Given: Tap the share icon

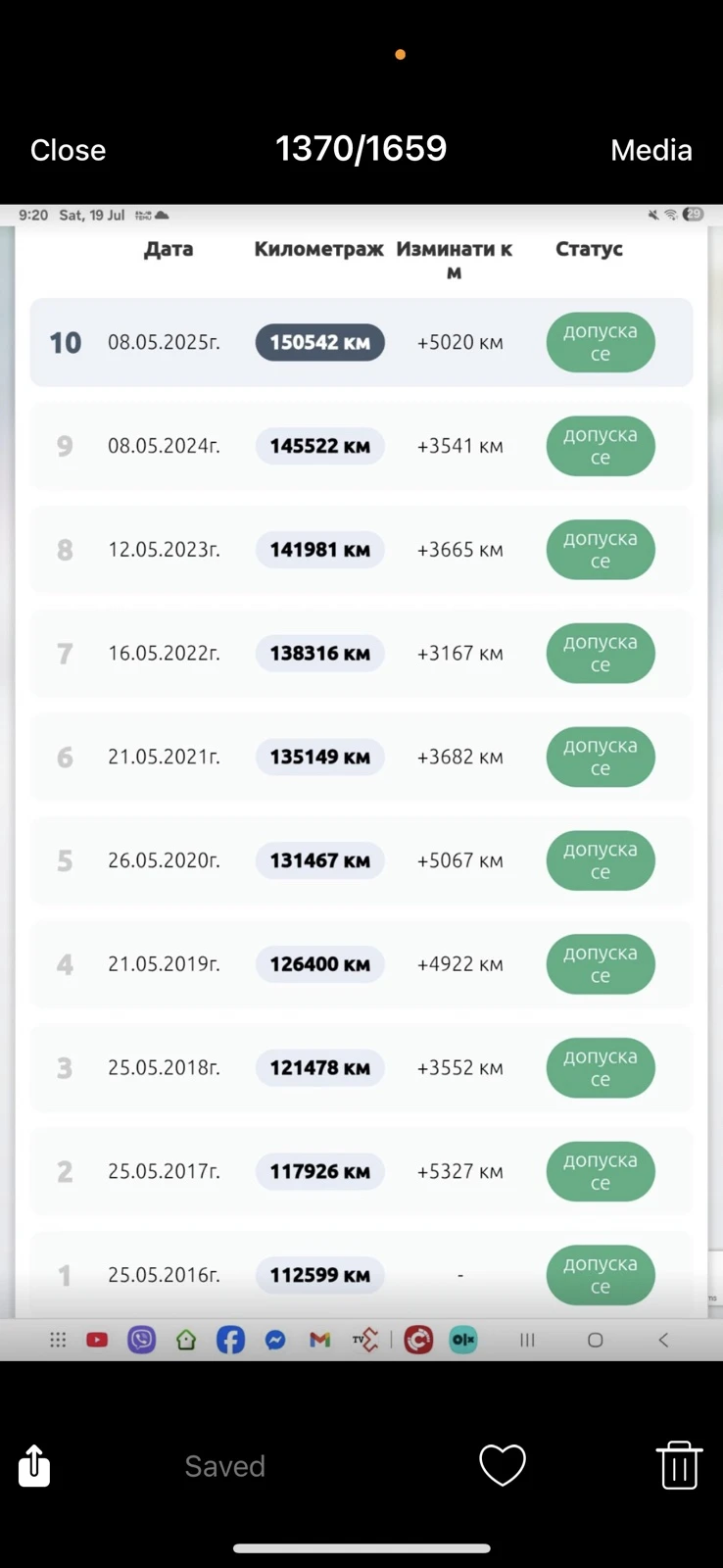Looking at the screenshot, I should (34, 1466).
